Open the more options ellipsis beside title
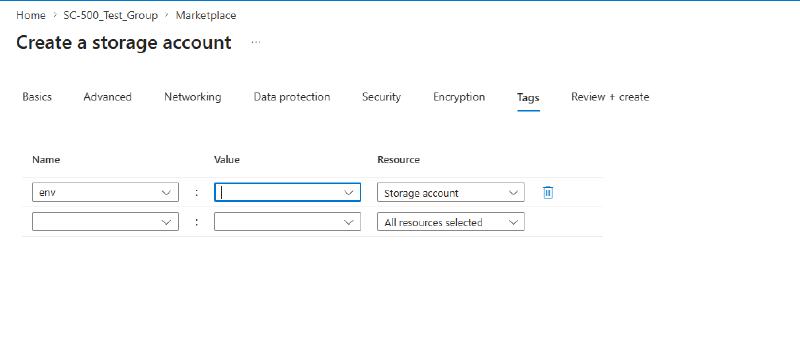The height and width of the screenshot is (361, 800). click(256, 42)
